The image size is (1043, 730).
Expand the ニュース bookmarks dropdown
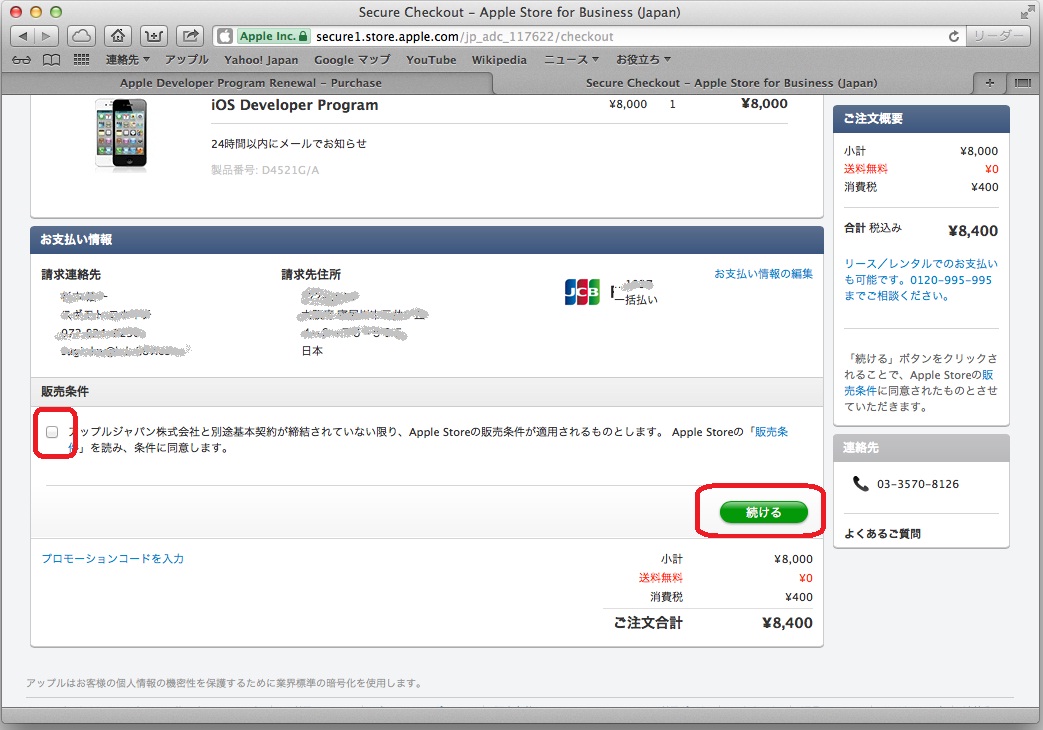pos(571,60)
